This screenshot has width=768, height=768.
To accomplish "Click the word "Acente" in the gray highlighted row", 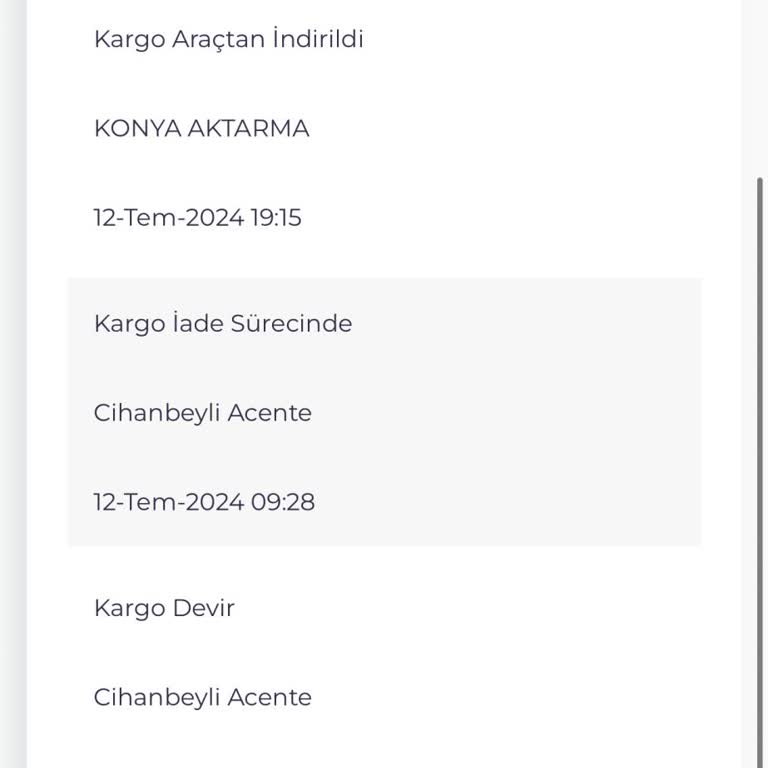I will point(269,413).
